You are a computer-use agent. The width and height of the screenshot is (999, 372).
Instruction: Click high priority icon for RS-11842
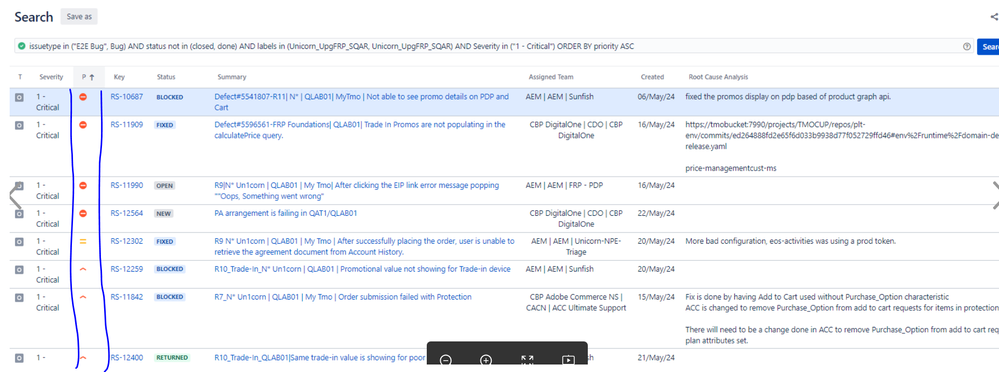click(83, 297)
